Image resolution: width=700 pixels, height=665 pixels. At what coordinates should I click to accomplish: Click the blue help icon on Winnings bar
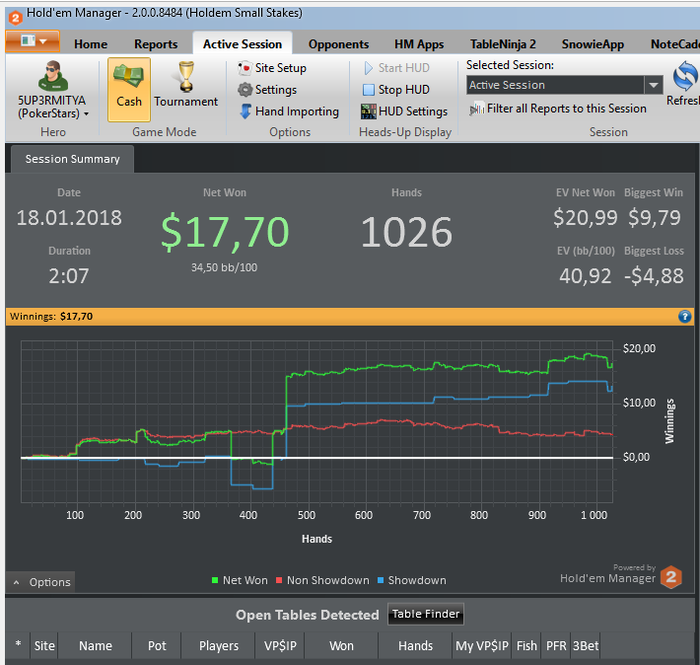pos(685,316)
